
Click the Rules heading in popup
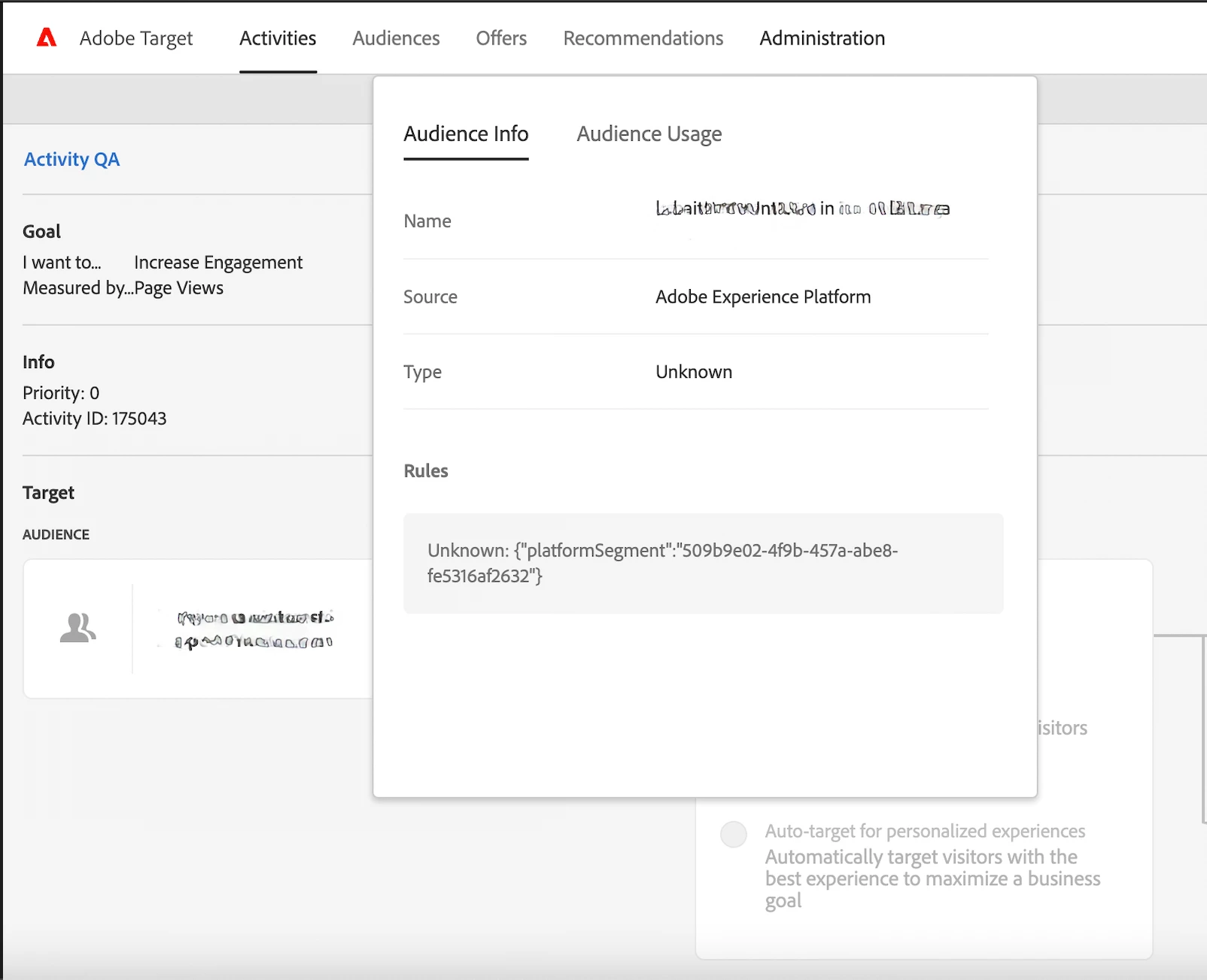coord(426,471)
